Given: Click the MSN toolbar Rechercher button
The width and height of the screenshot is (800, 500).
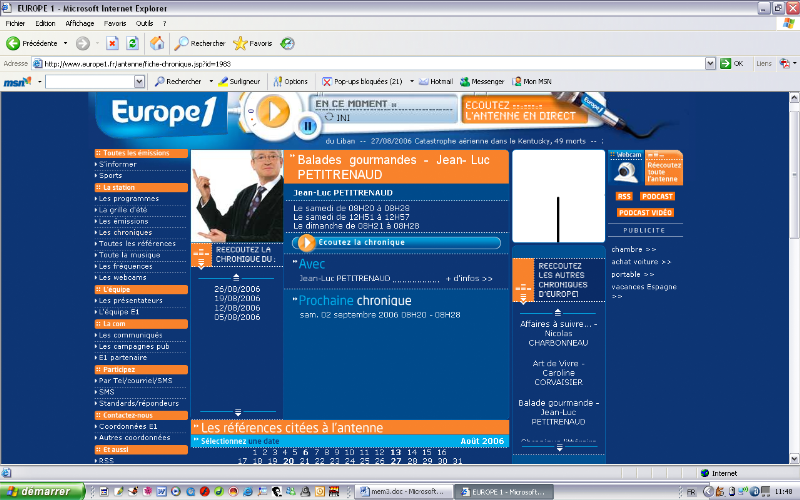Looking at the screenshot, I should pyautogui.click(x=179, y=81).
